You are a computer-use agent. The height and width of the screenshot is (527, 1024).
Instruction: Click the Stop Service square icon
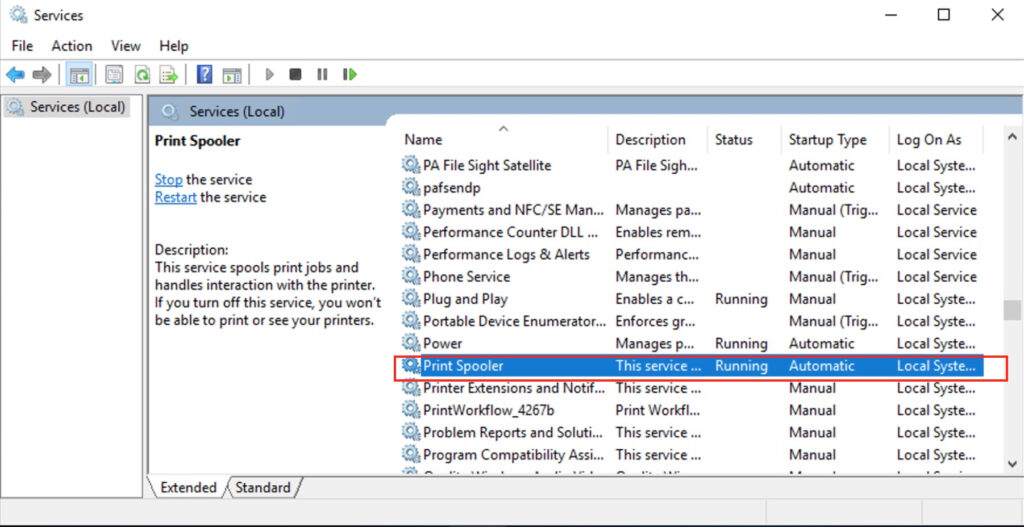[x=295, y=75]
